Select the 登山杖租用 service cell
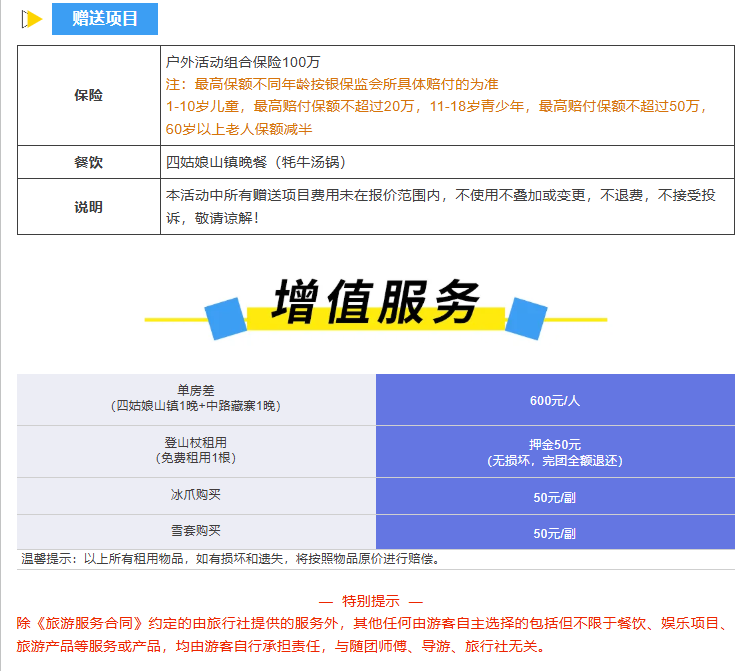Viewport: 751px width, 671px height. pos(196,451)
